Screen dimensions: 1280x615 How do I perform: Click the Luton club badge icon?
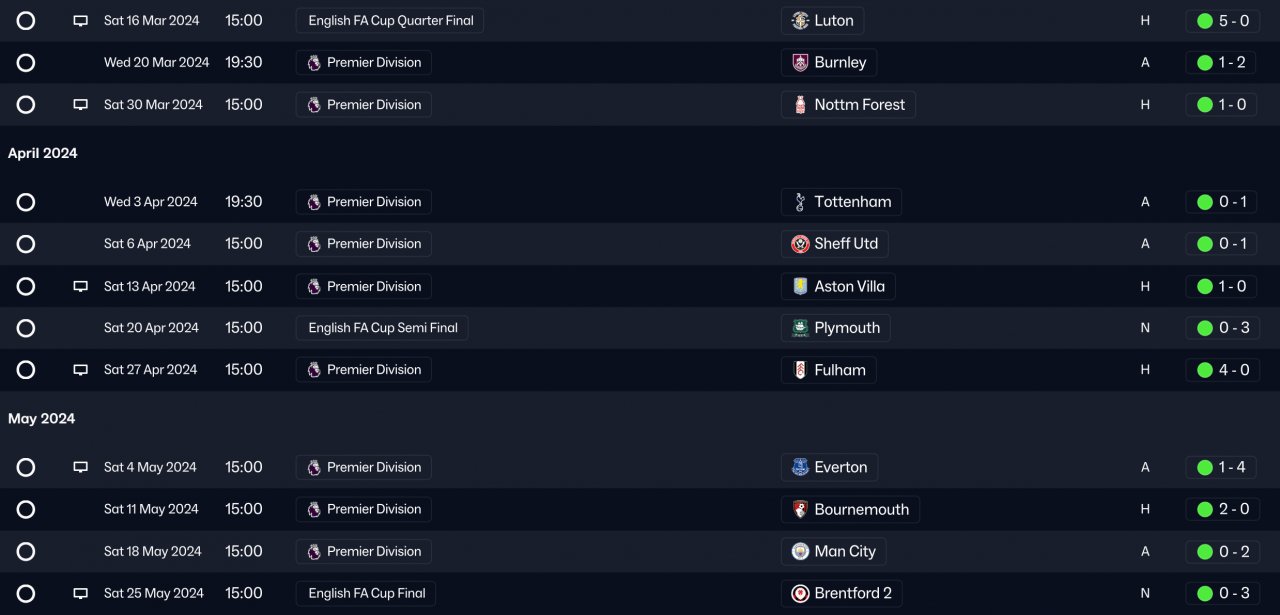coord(800,21)
